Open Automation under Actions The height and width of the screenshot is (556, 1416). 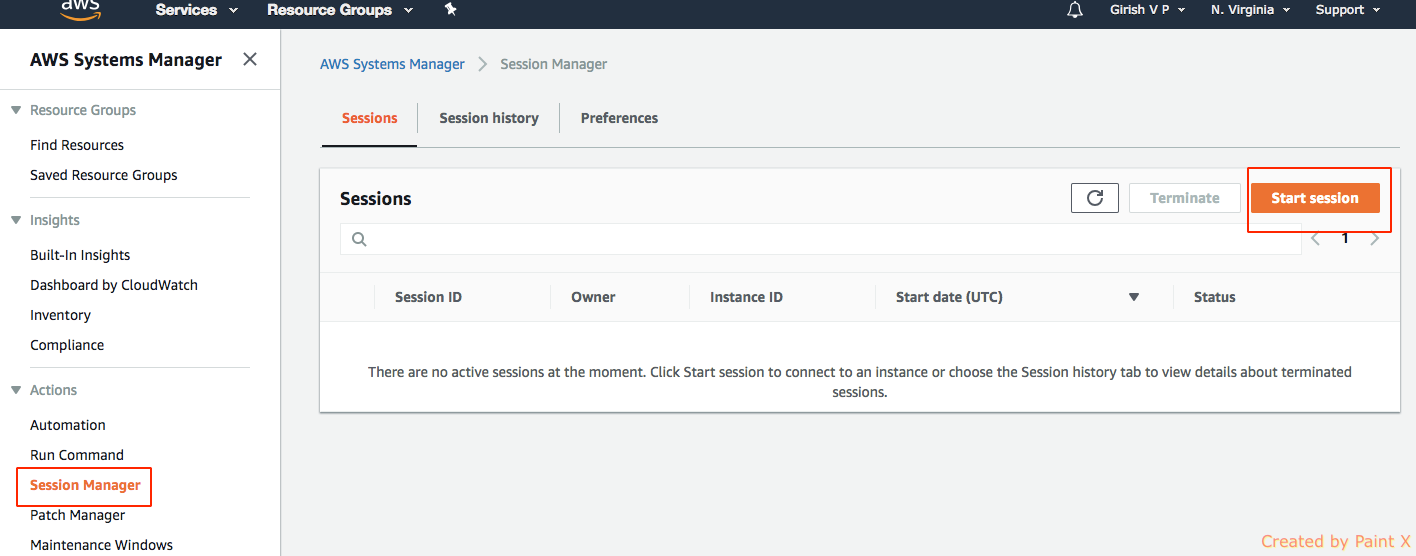[68, 425]
